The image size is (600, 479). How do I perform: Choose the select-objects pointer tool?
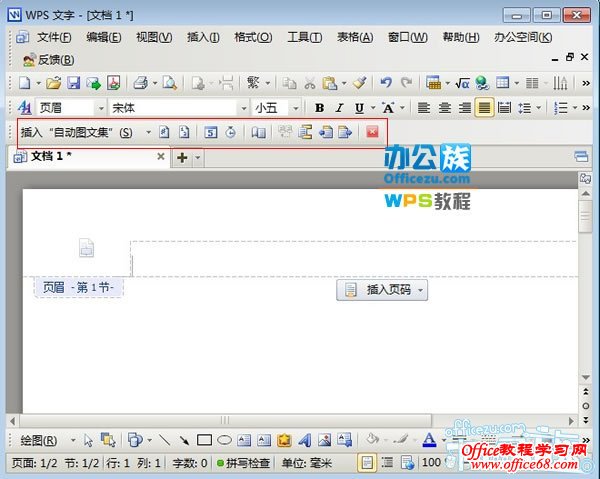(x=88, y=440)
